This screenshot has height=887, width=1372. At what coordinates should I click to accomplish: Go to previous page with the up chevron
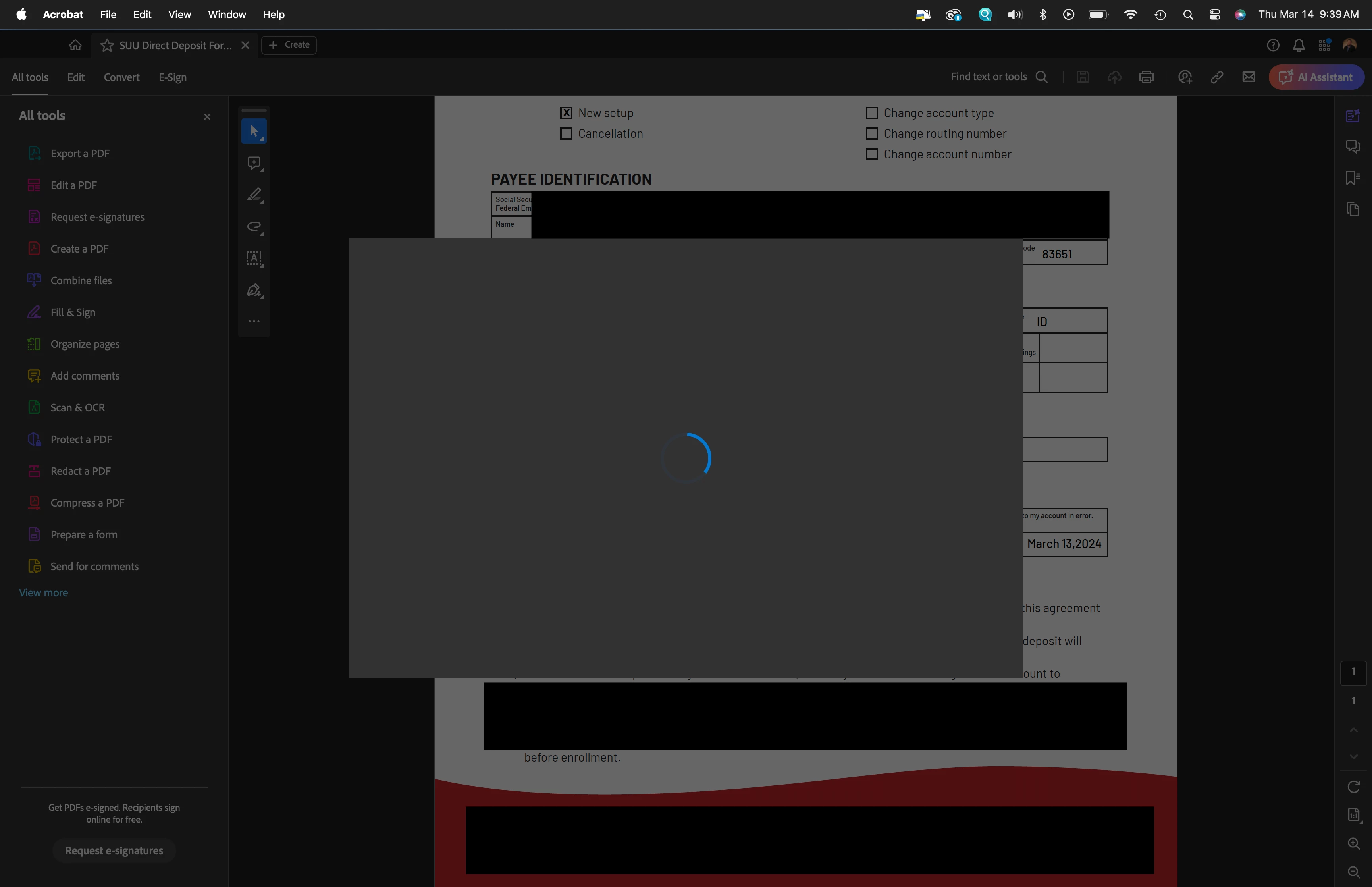click(x=1354, y=730)
